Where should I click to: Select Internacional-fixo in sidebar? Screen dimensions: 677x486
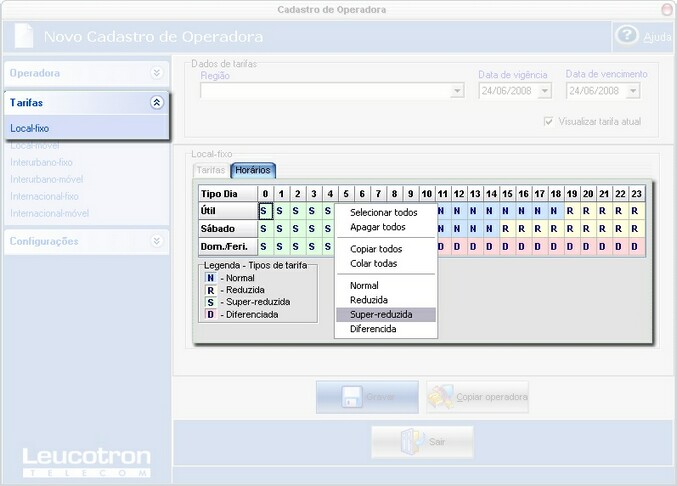[44, 196]
